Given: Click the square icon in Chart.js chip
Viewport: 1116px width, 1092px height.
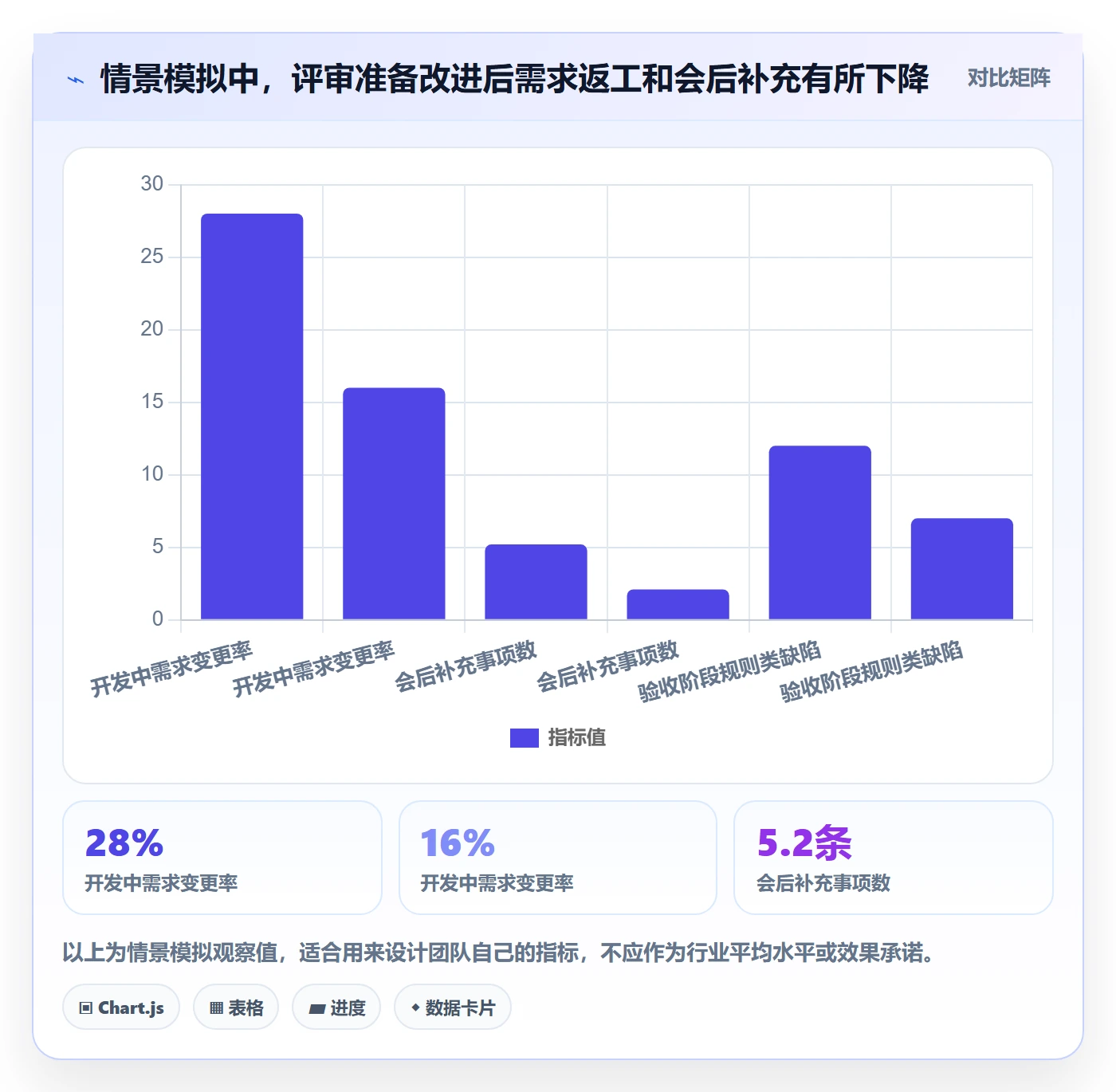Looking at the screenshot, I should [x=86, y=1008].
